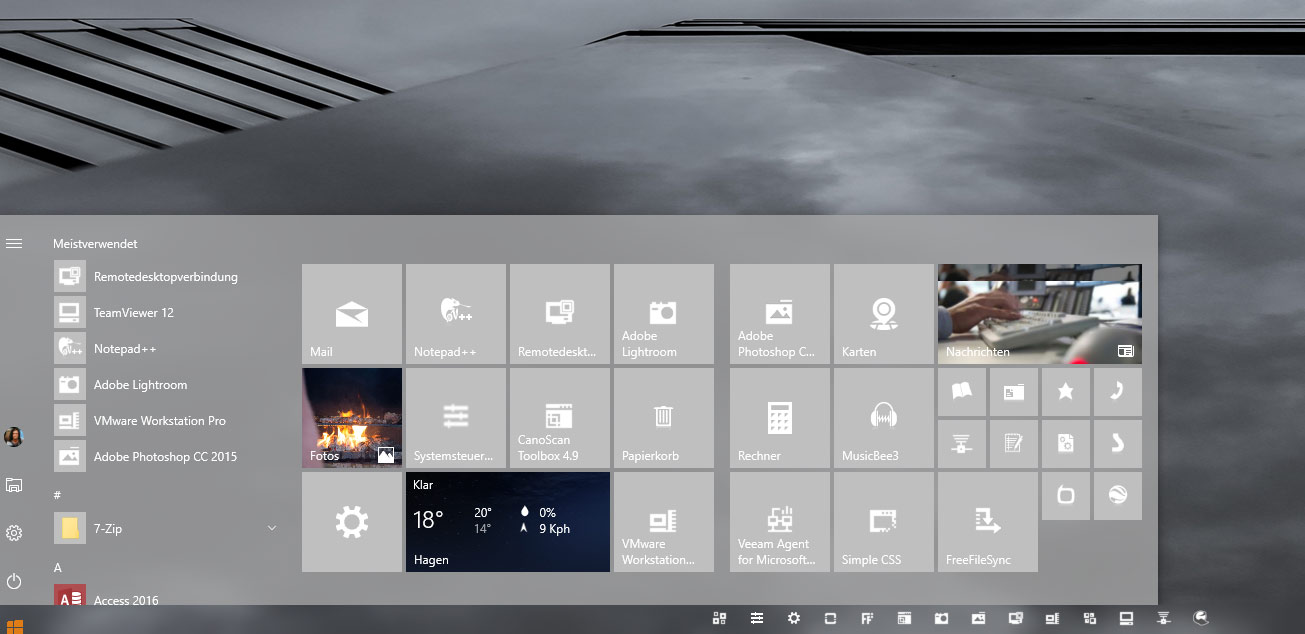Open the Adobe Lightroom tile

(664, 314)
